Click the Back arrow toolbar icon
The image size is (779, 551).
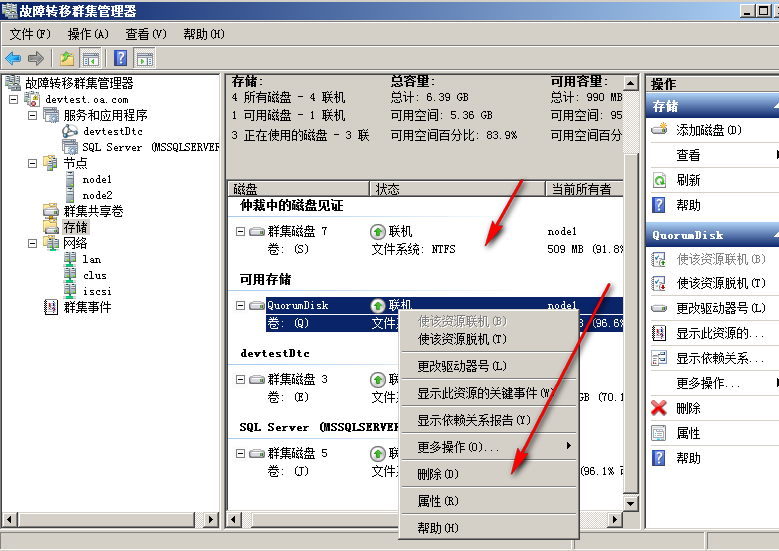pyautogui.click(x=13, y=59)
